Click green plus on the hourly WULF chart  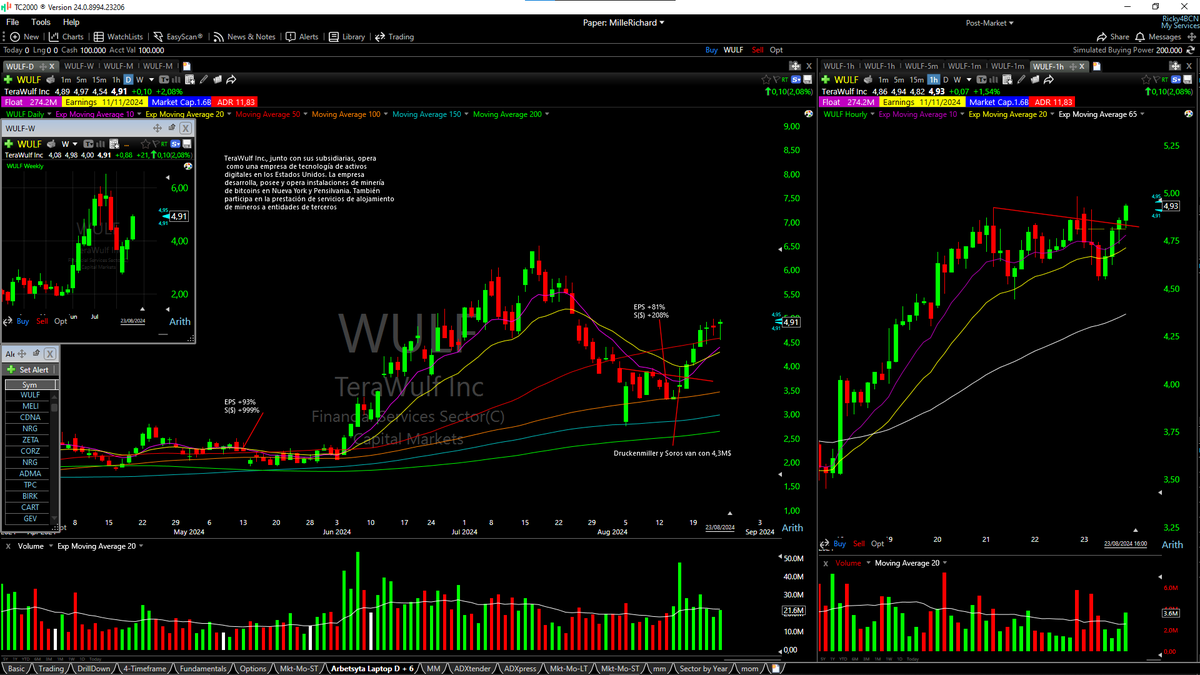coord(827,79)
